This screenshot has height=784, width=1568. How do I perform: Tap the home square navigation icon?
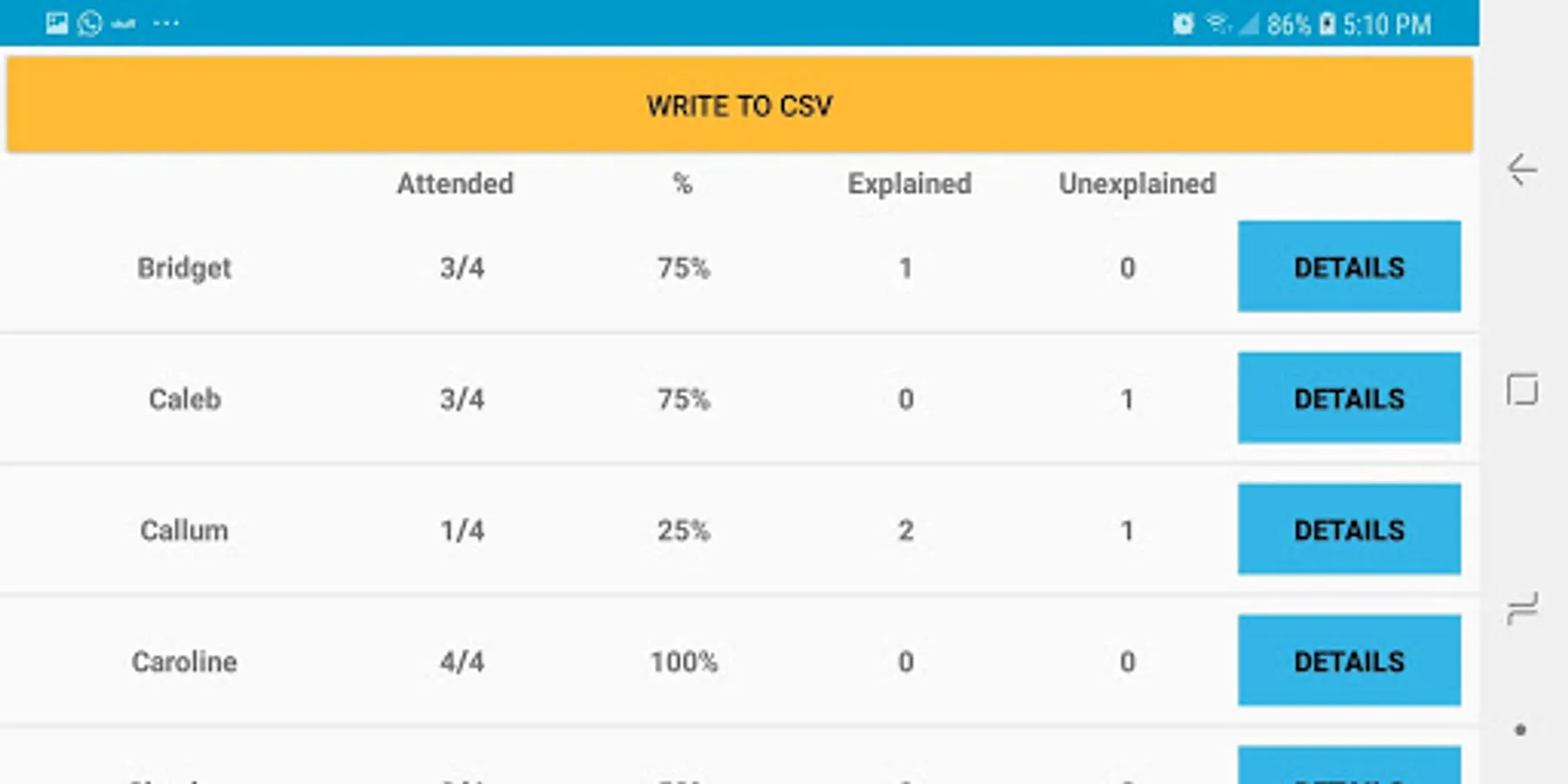click(x=1522, y=389)
